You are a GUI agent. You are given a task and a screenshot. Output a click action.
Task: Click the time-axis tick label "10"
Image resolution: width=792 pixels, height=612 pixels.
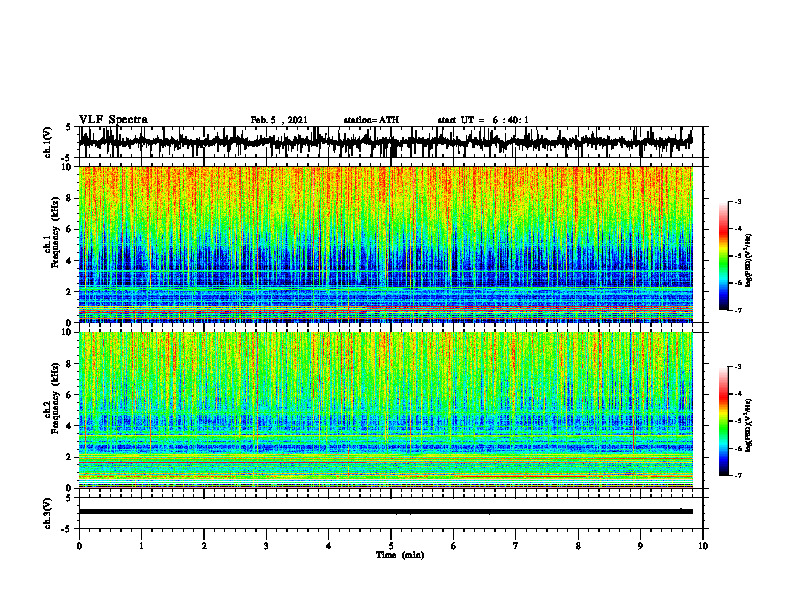(x=703, y=546)
